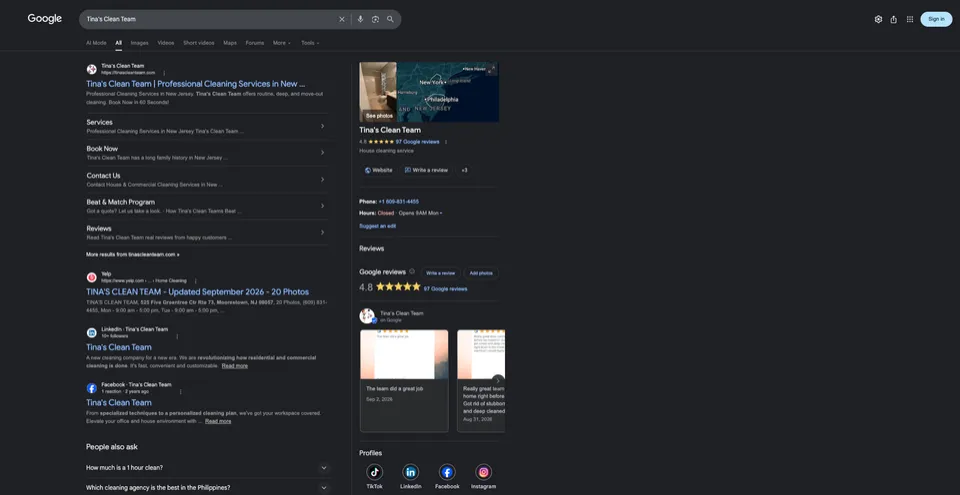Image resolution: width=960 pixels, height=495 pixels.
Task: Click the Yelp result favicon
Action: point(92,278)
